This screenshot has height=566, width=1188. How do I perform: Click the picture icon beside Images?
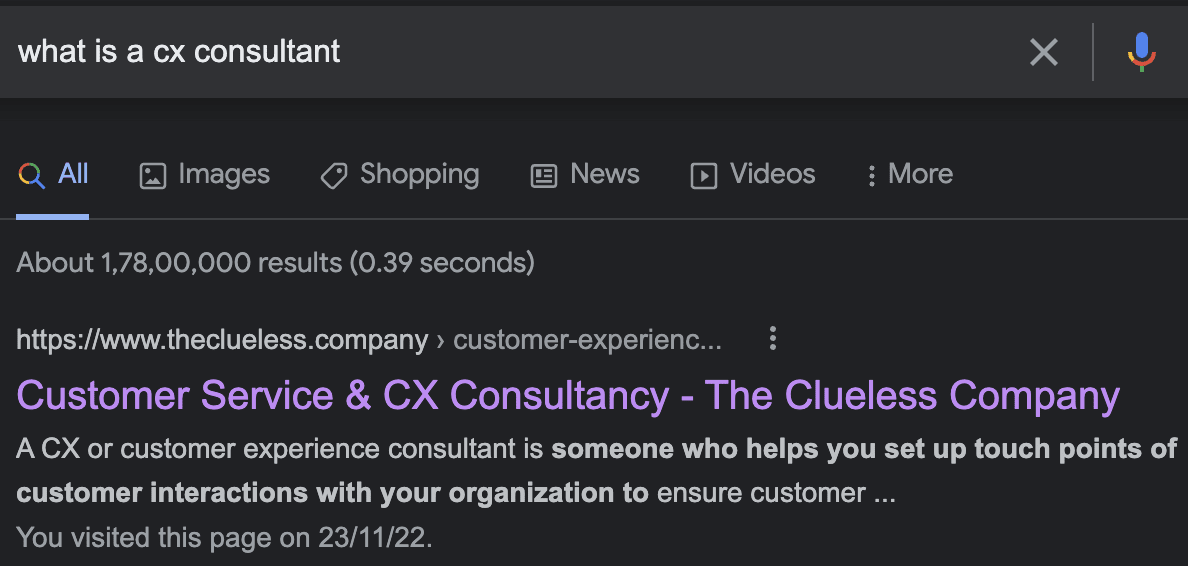point(152,176)
